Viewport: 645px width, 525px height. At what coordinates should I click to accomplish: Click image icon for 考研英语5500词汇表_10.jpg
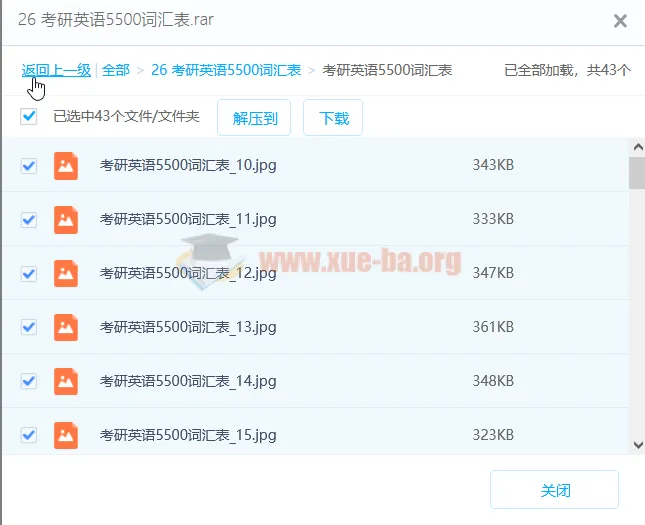[66, 165]
